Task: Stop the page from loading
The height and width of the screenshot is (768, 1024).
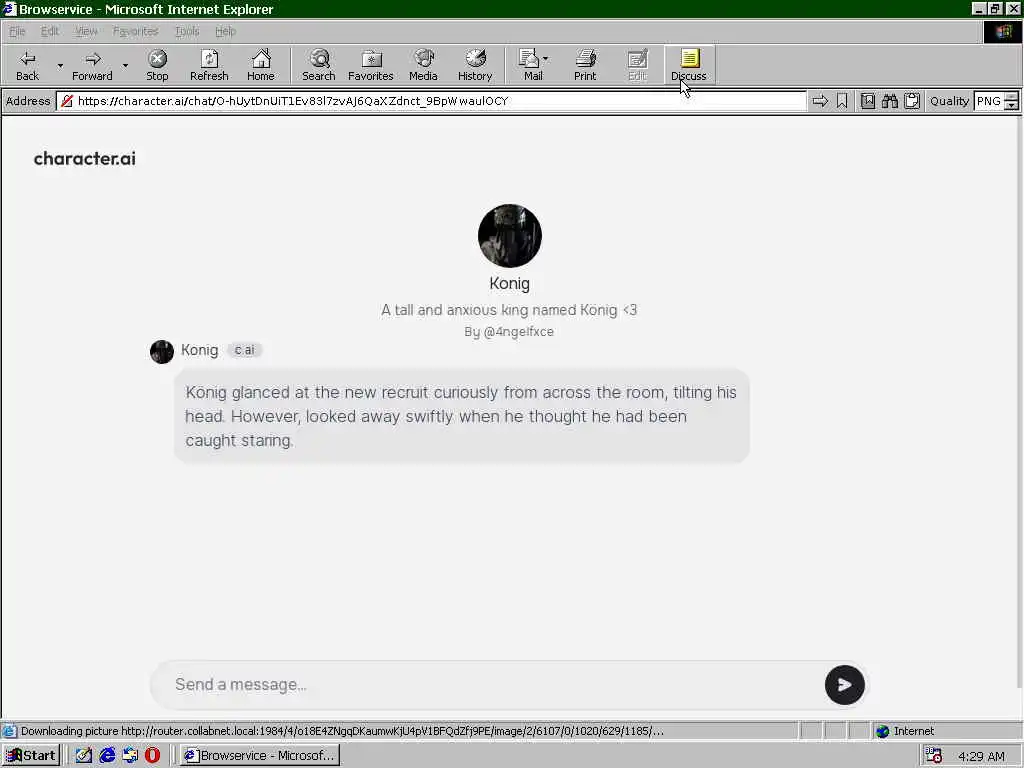Action: click(x=157, y=65)
